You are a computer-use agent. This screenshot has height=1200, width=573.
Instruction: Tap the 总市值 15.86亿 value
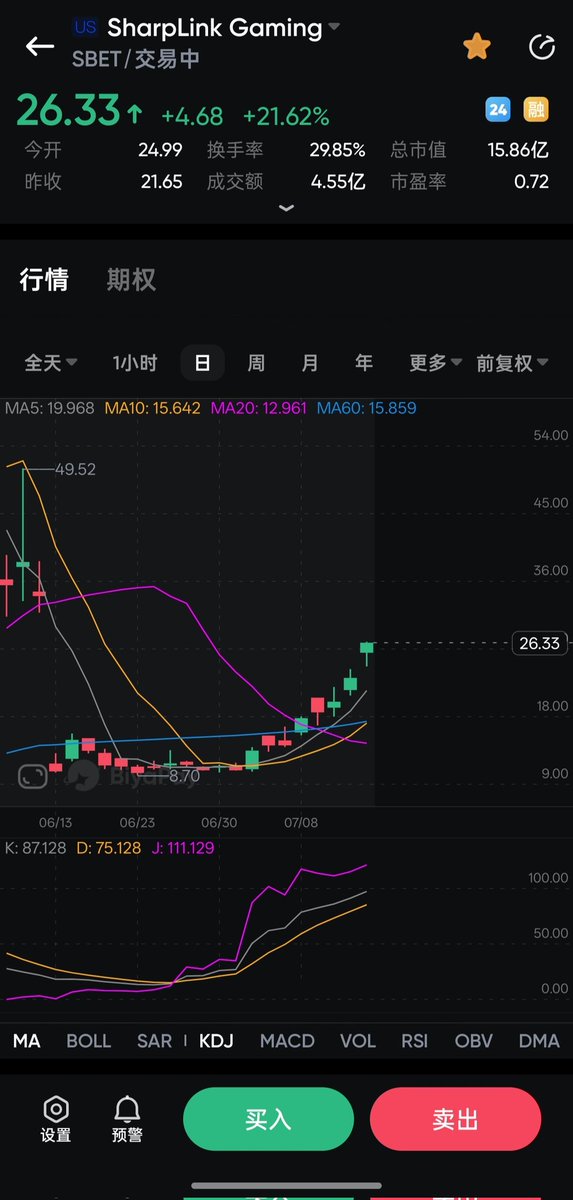click(x=519, y=150)
